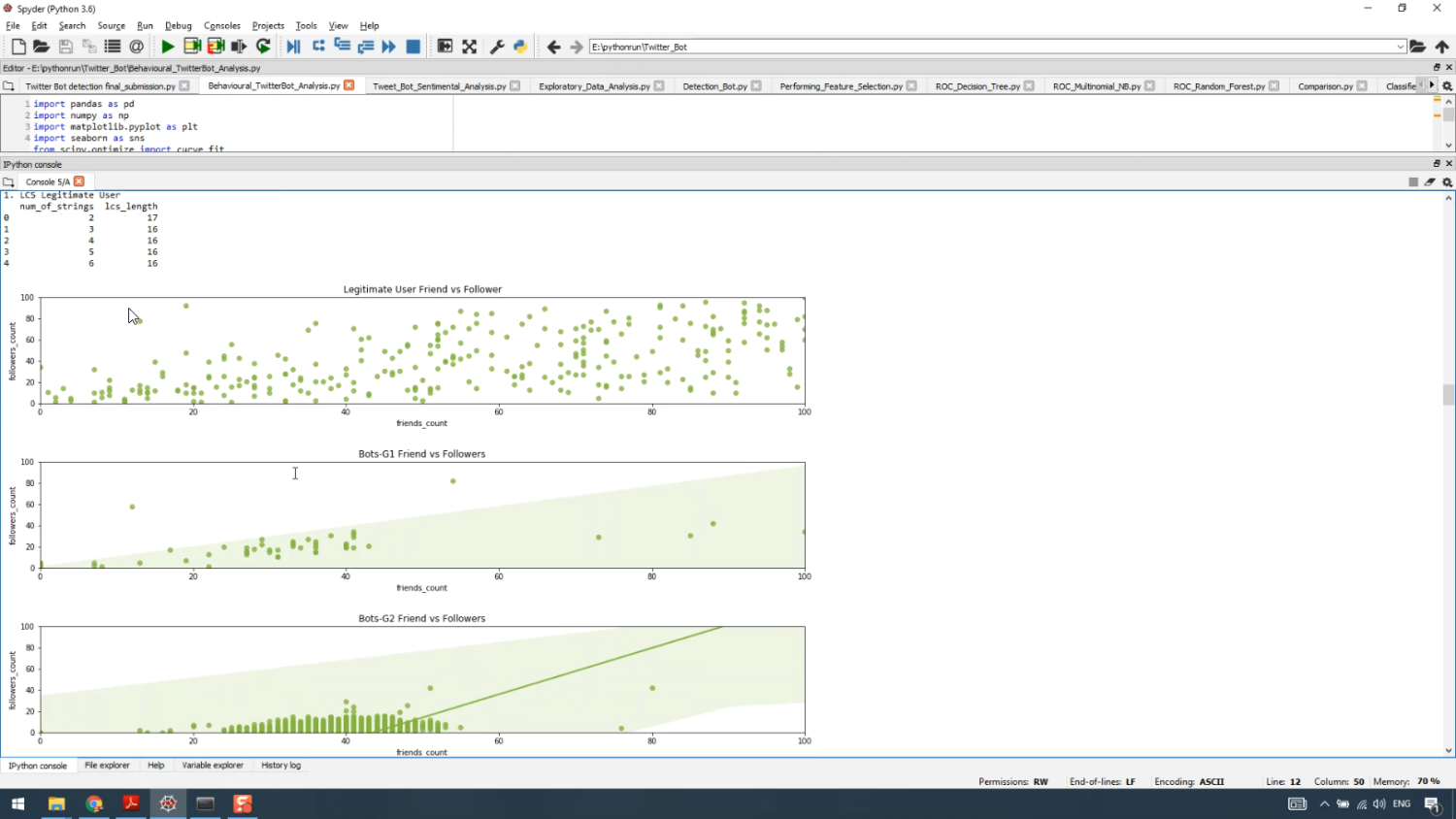The image size is (1456, 819).
Task: Open a file via the folder icon
Action: pyautogui.click(x=41, y=47)
